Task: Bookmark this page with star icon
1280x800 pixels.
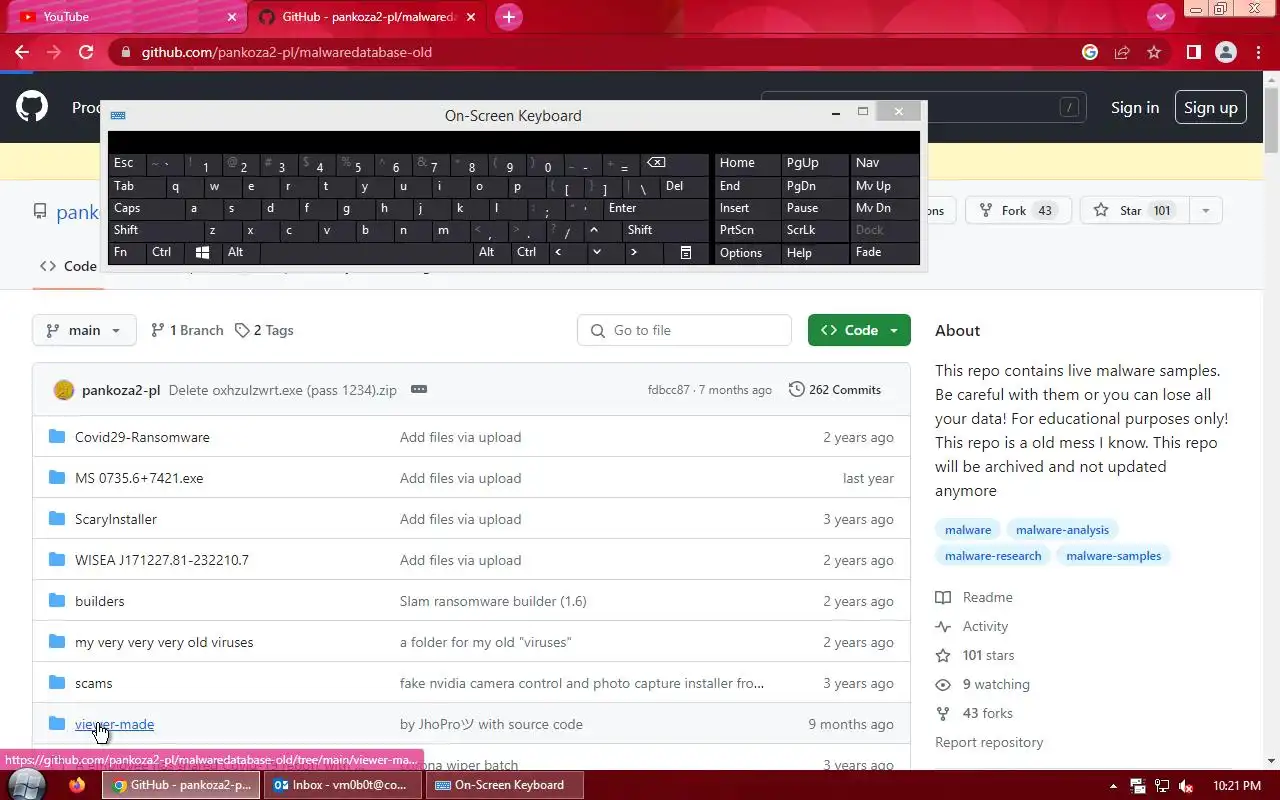Action: click(x=1154, y=52)
